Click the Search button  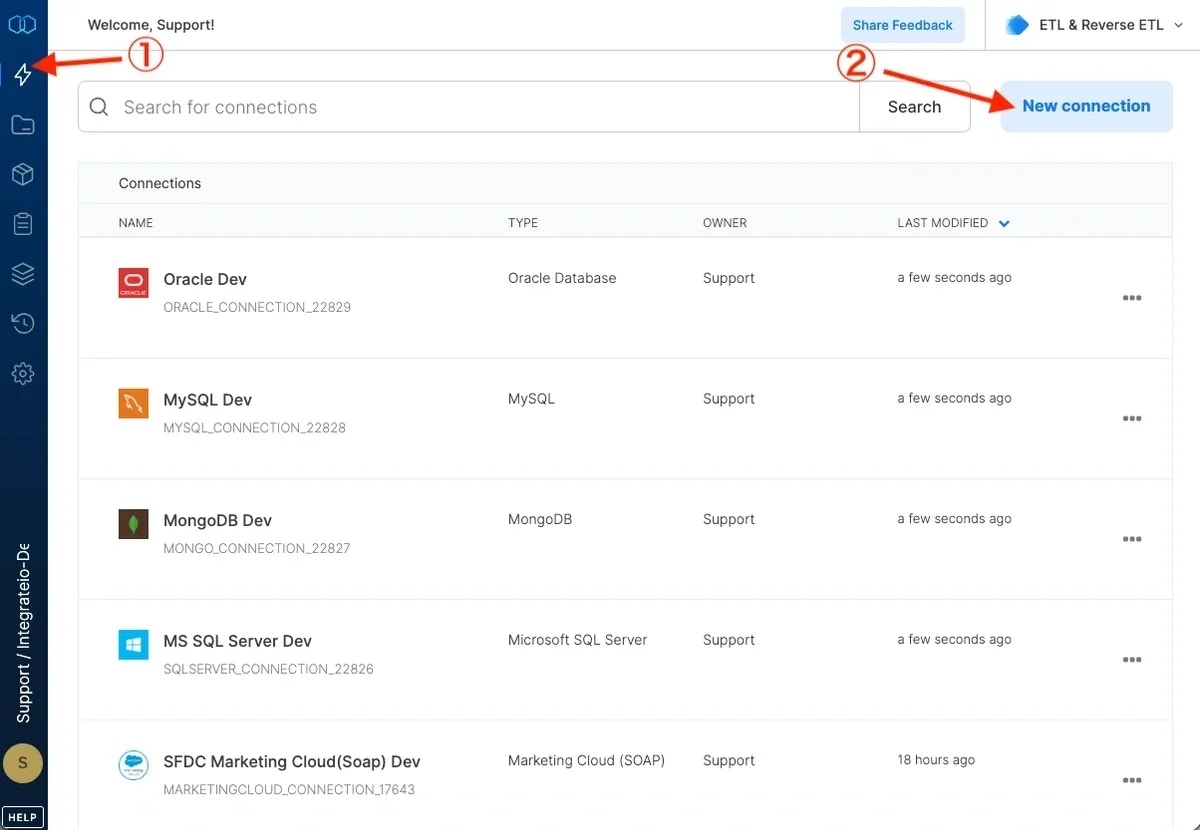[914, 107]
